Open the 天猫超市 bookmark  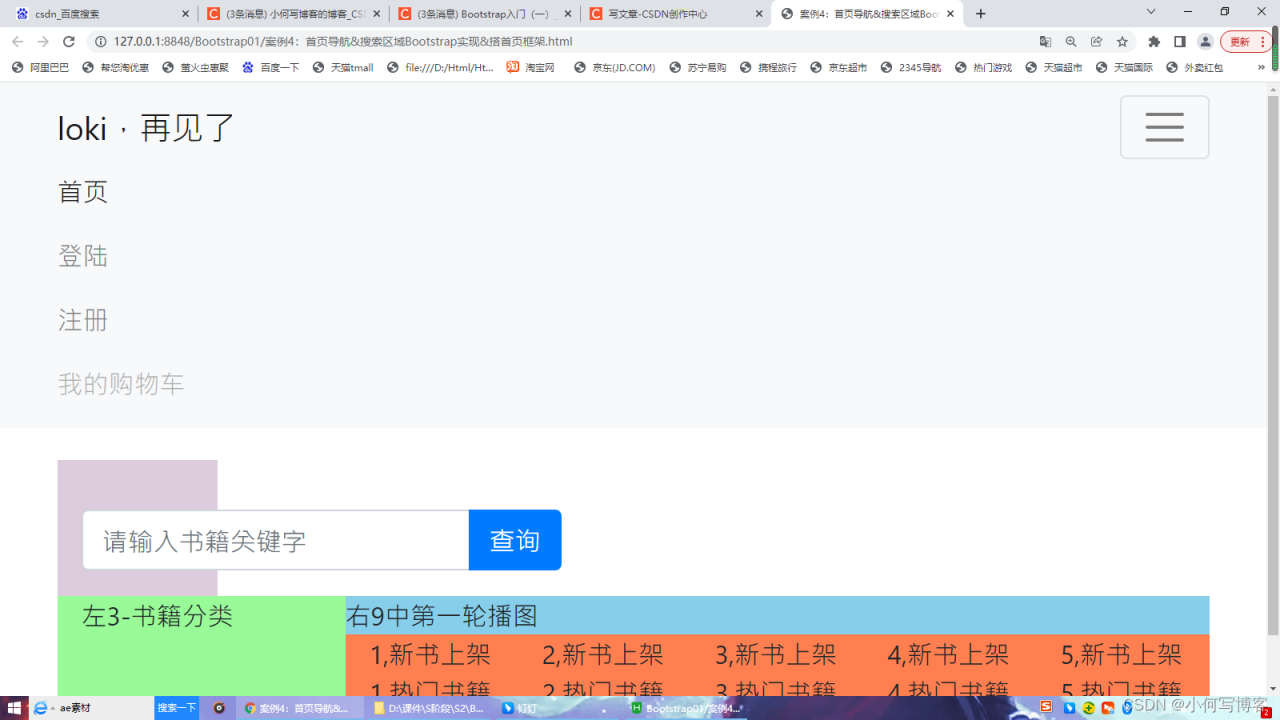(1054, 68)
